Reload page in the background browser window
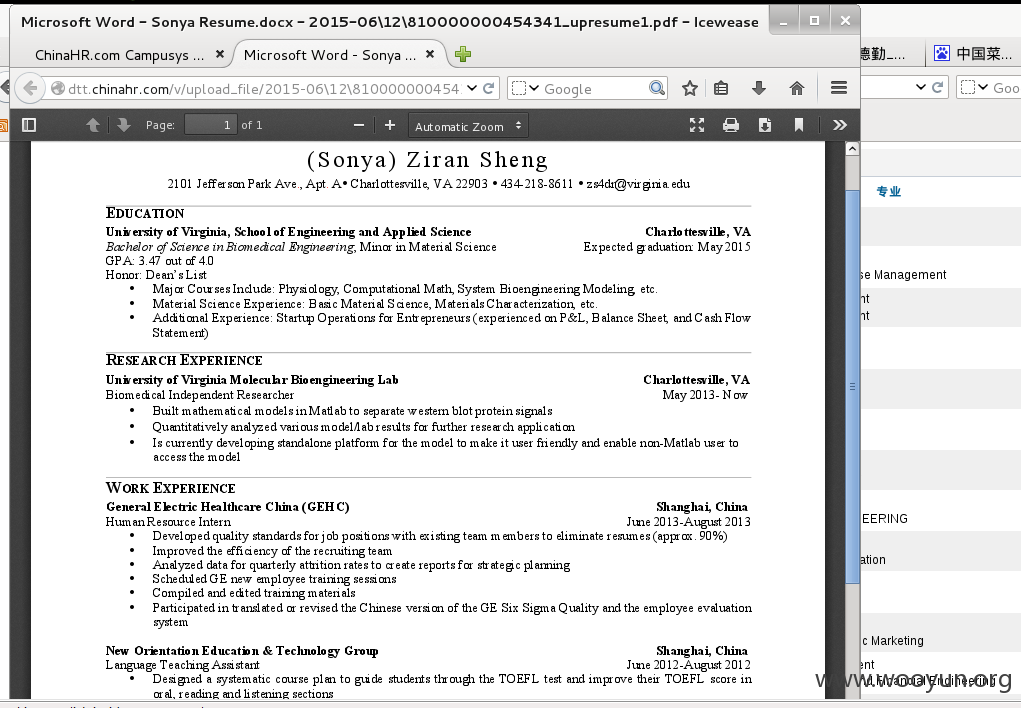Screen dimensions: 1021x708 coord(938,87)
